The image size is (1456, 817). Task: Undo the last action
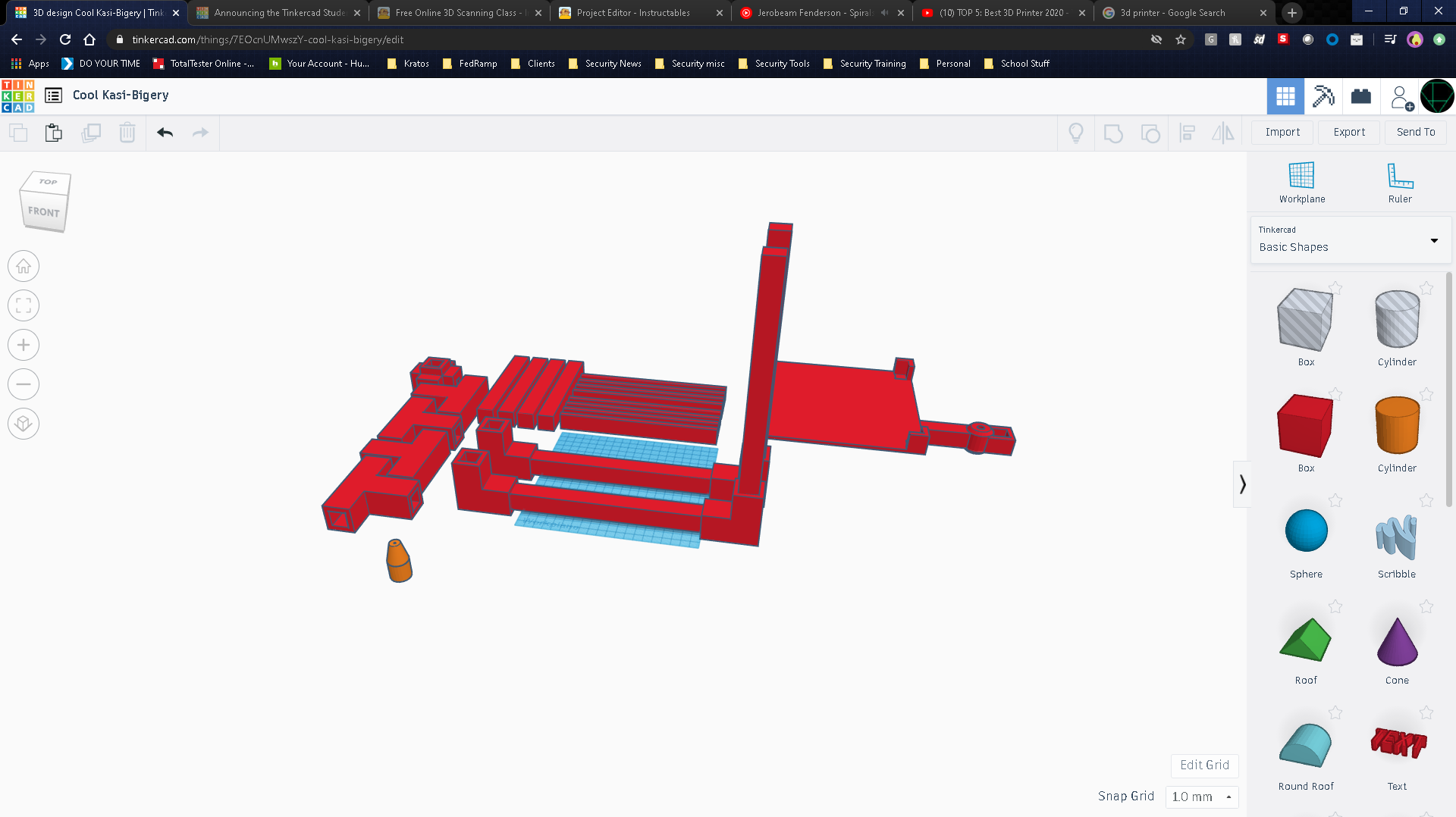click(165, 133)
